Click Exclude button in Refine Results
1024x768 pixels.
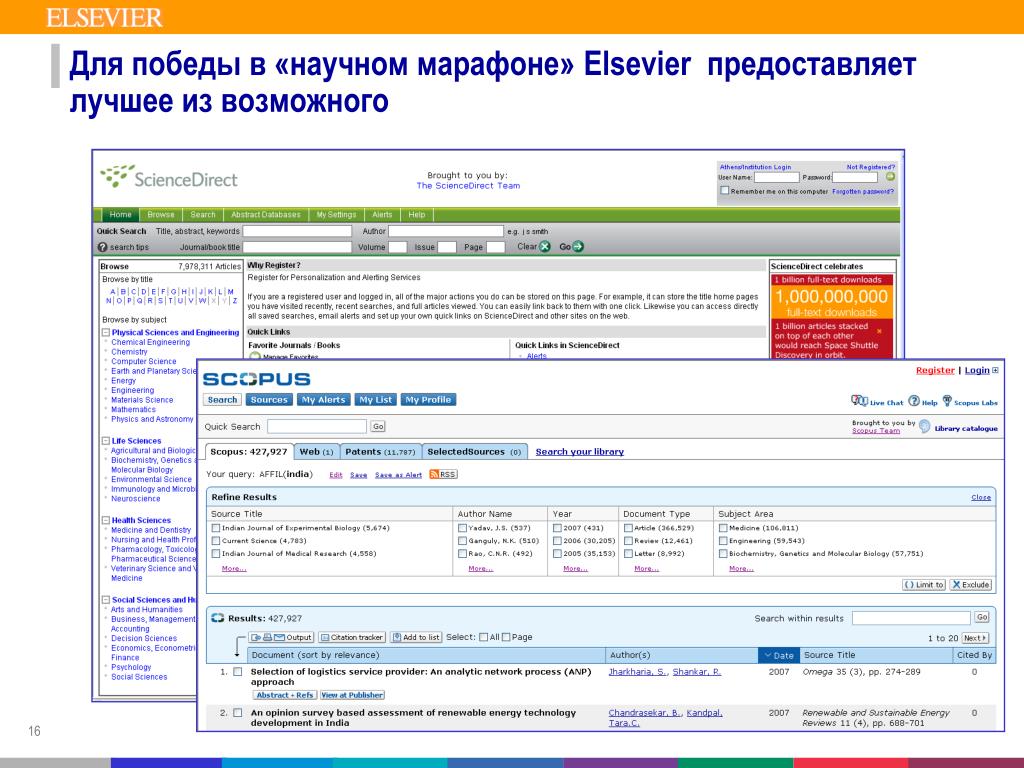(970, 584)
